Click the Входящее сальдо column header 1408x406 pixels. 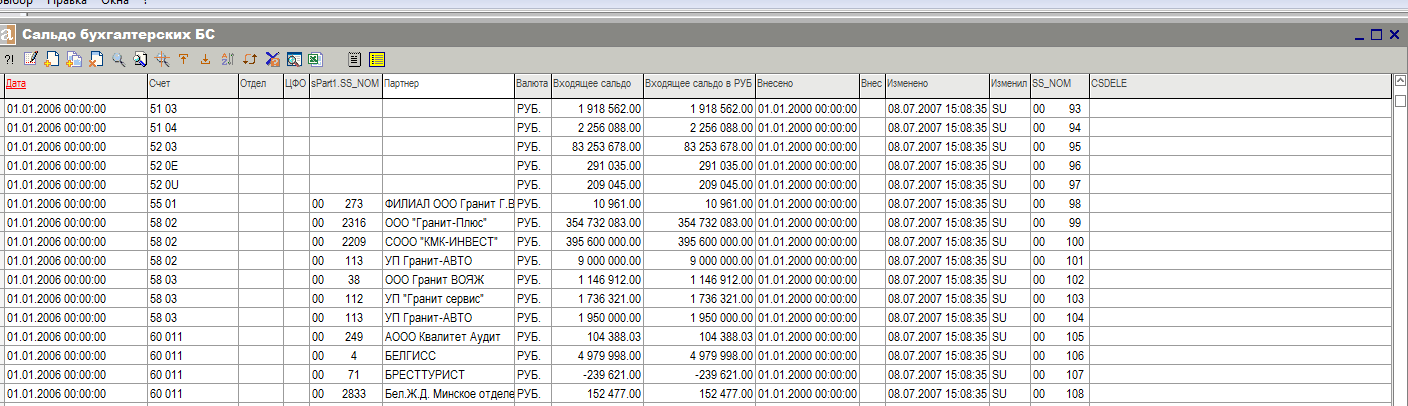point(597,85)
